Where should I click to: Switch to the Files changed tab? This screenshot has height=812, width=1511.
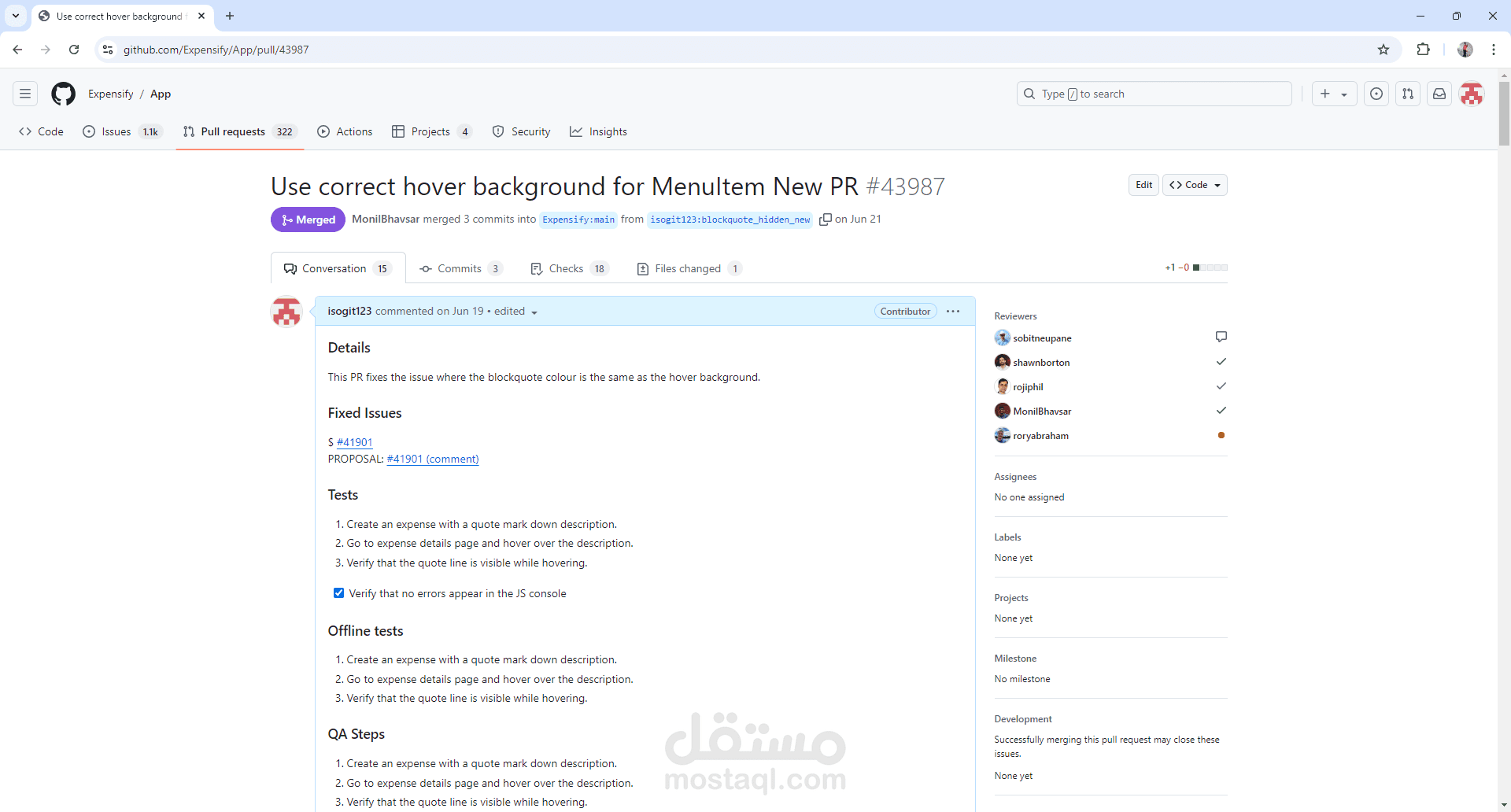tap(689, 268)
